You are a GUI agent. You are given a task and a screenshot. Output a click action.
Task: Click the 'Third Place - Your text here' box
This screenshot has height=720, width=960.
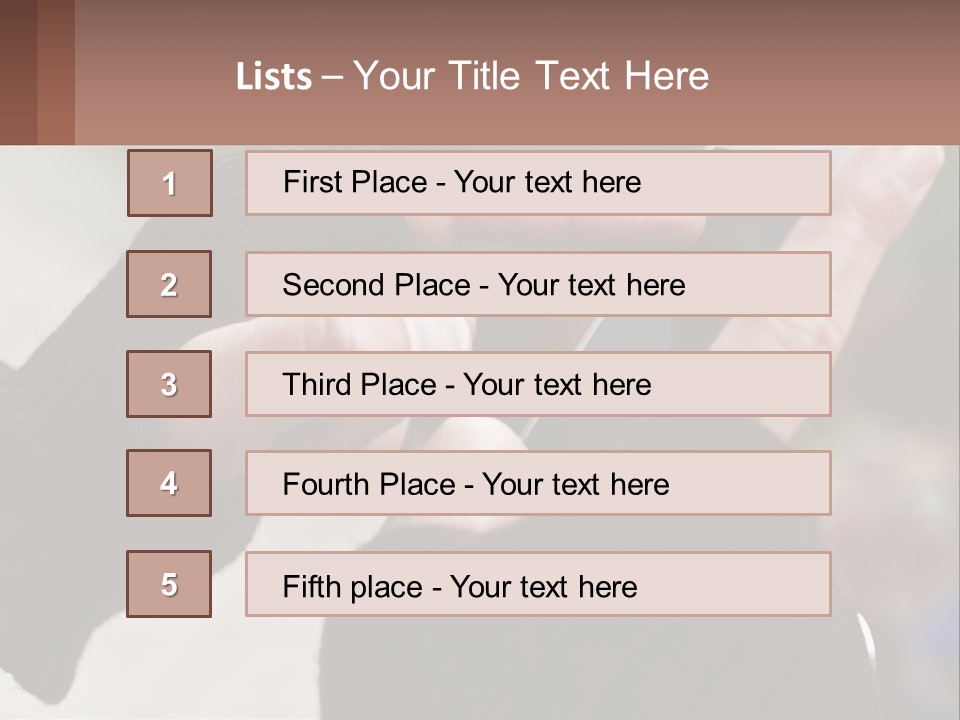tap(538, 384)
